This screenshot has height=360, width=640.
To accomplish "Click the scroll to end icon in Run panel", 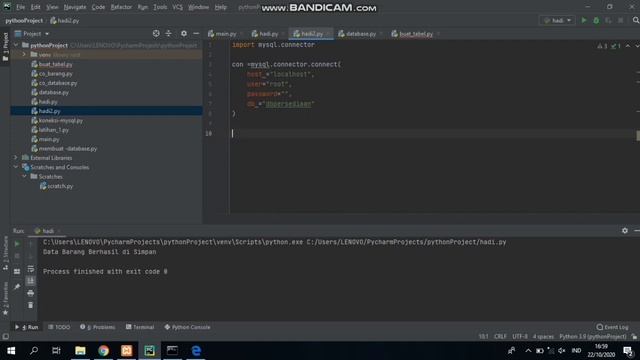I will 31,281.
